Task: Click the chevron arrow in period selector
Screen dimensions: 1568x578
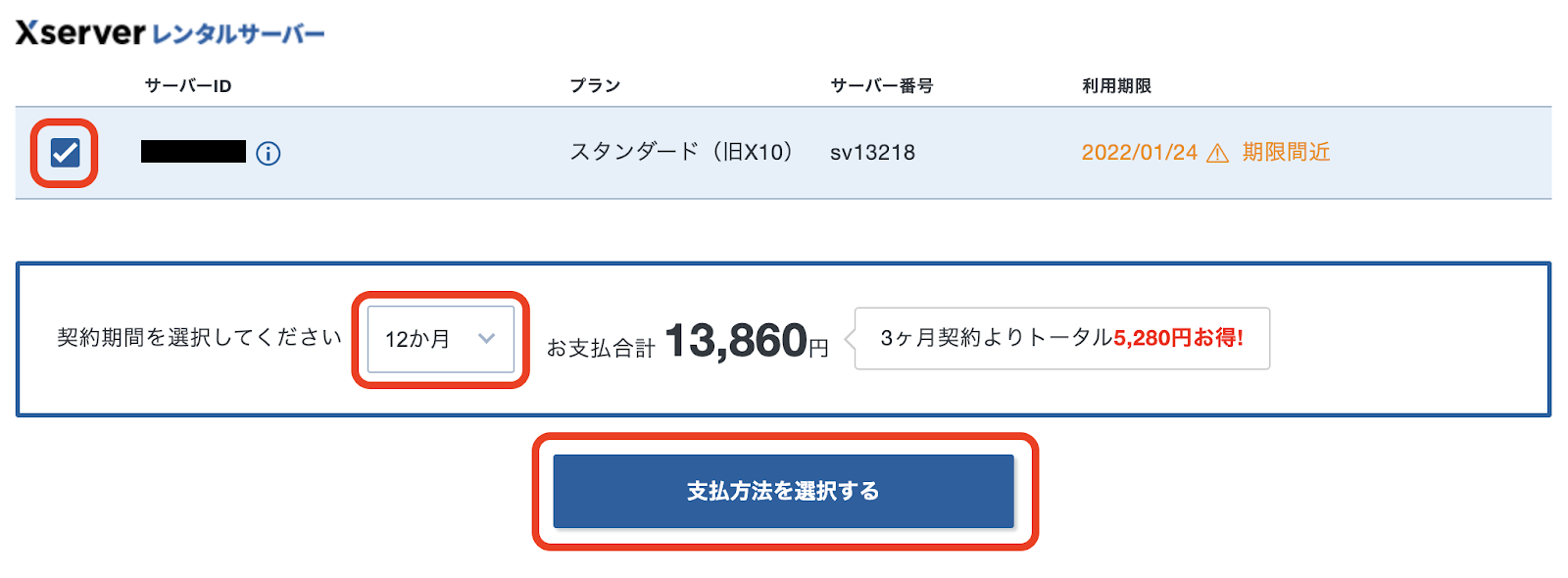Action: click(x=486, y=339)
